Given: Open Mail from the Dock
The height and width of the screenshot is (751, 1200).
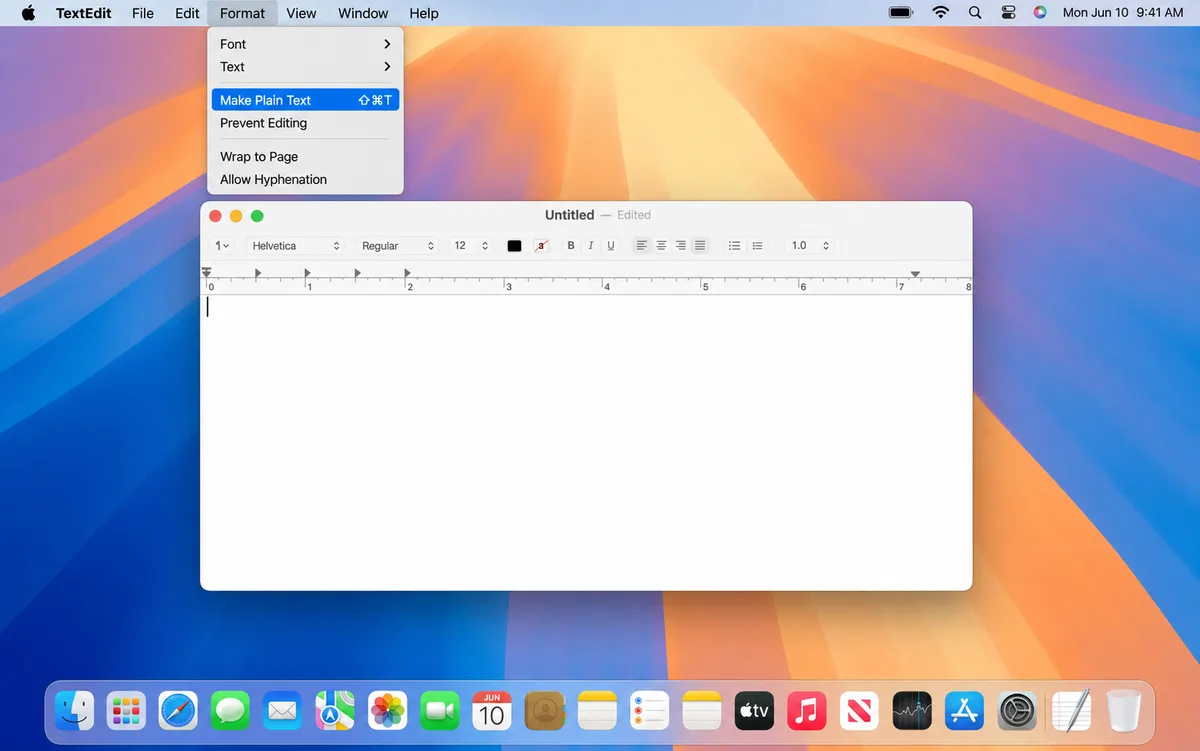Looking at the screenshot, I should click(x=283, y=711).
